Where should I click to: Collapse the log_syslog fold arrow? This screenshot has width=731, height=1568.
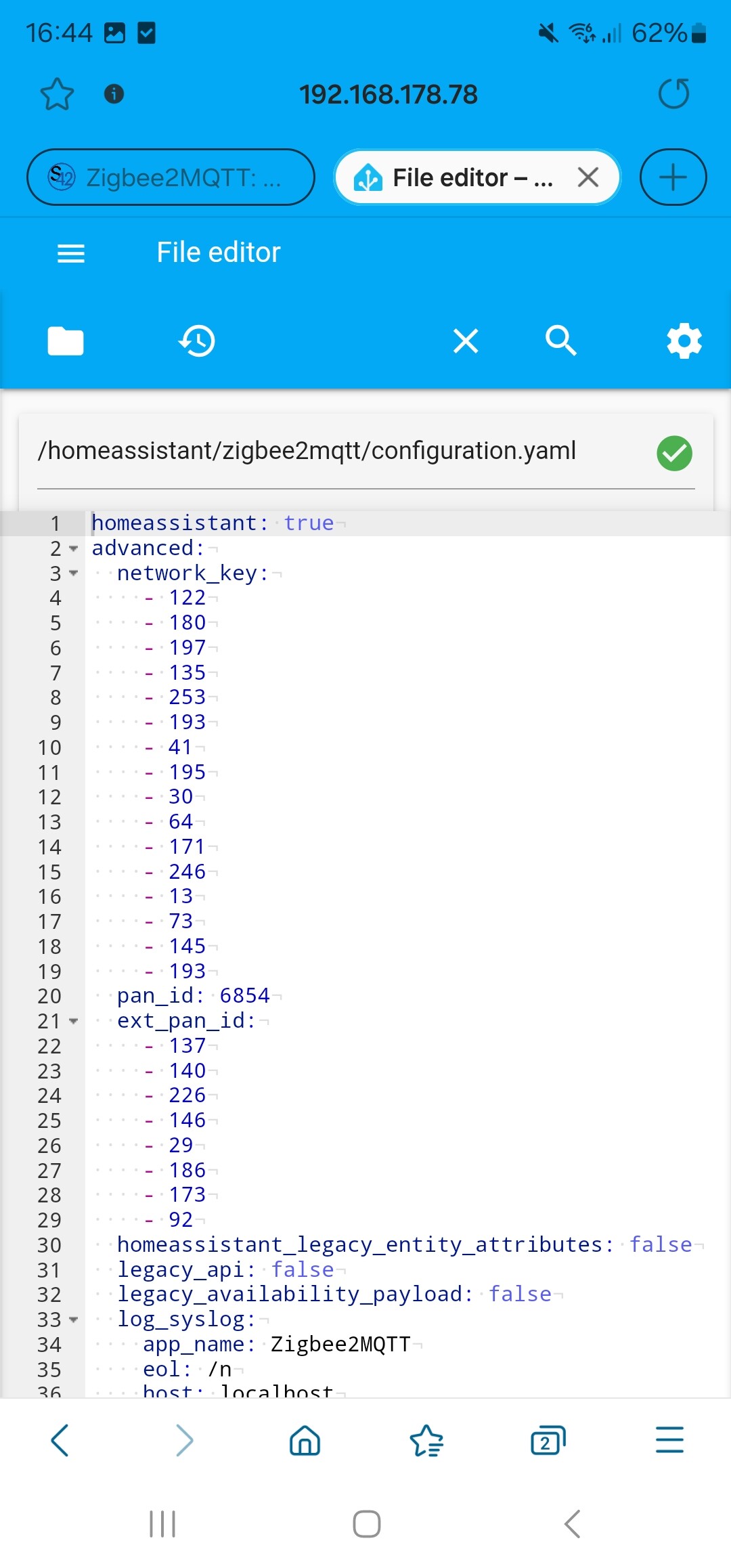[74, 1320]
